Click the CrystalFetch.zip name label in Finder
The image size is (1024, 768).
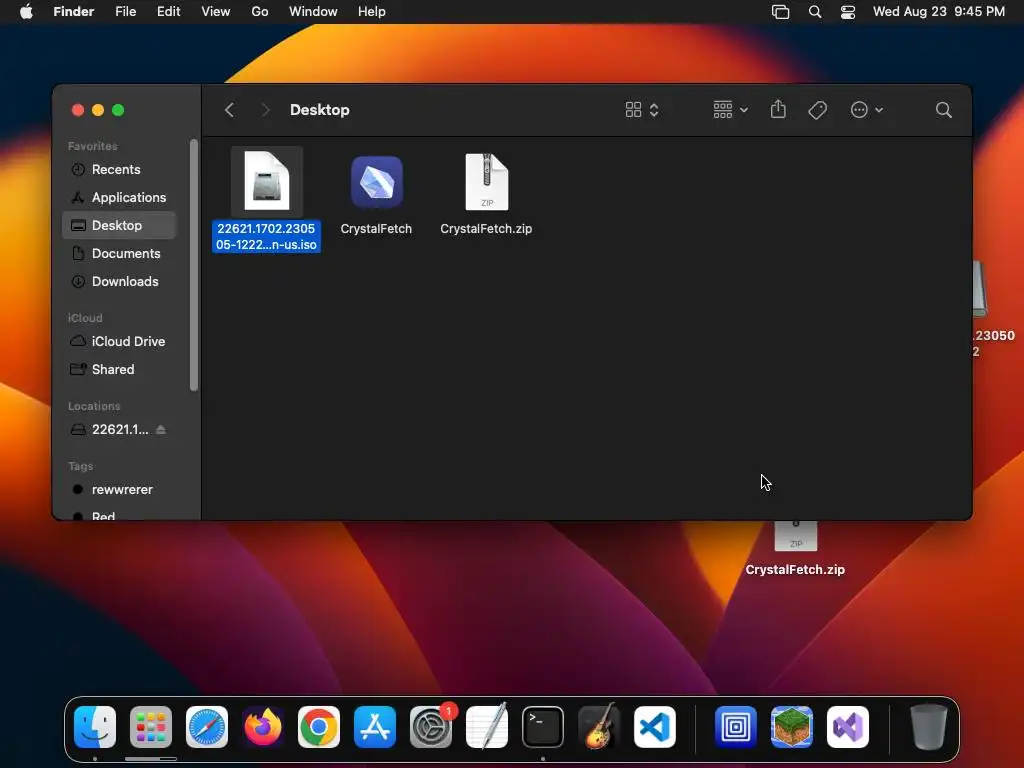pos(486,229)
